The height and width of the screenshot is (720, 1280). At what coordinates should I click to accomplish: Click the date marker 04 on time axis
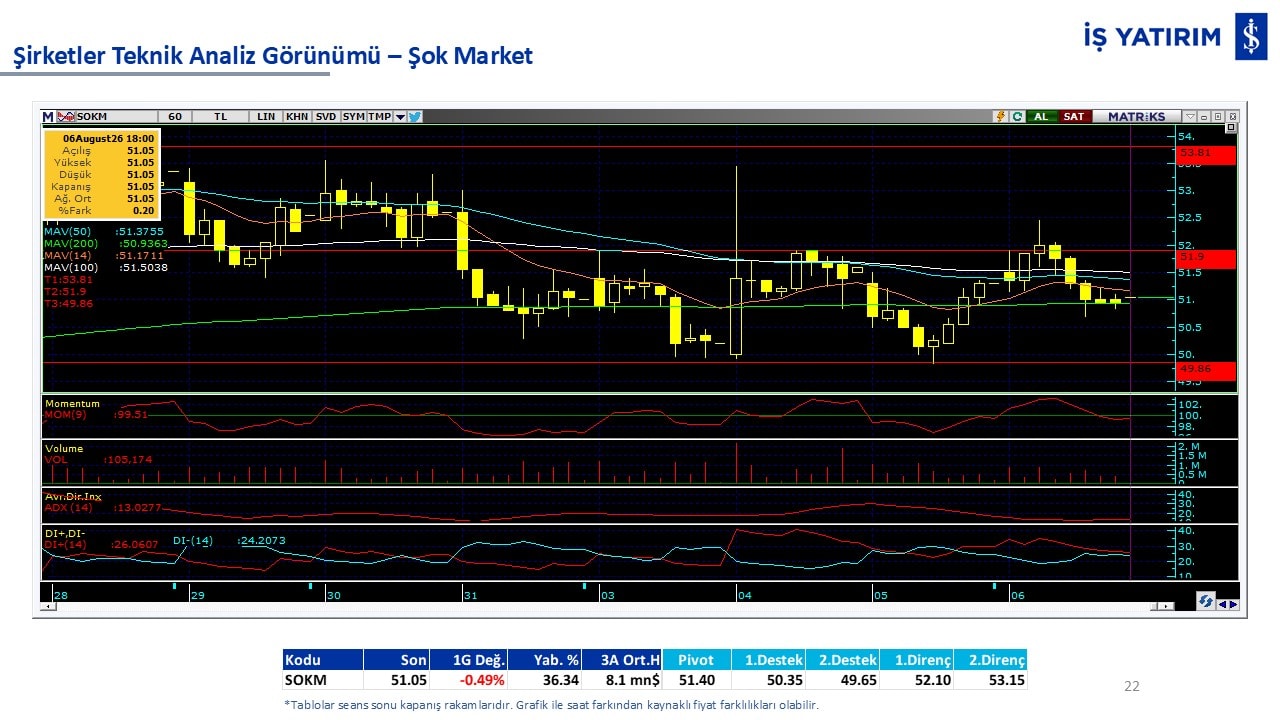coord(744,595)
